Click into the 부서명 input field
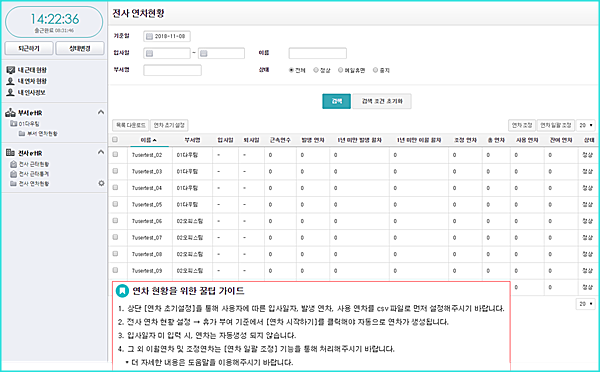 [x=173, y=70]
